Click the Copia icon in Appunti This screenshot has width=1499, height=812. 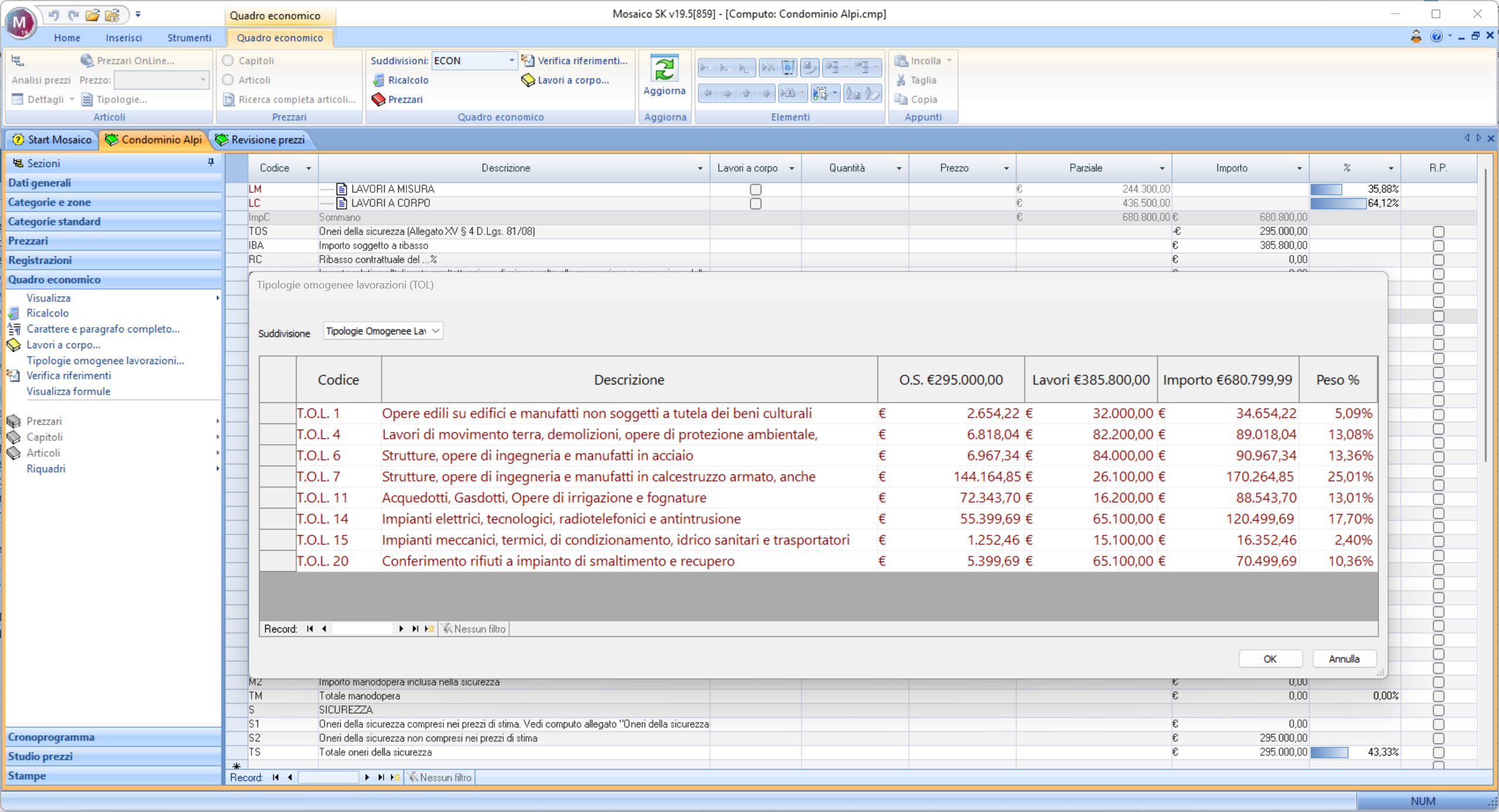pos(901,100)
